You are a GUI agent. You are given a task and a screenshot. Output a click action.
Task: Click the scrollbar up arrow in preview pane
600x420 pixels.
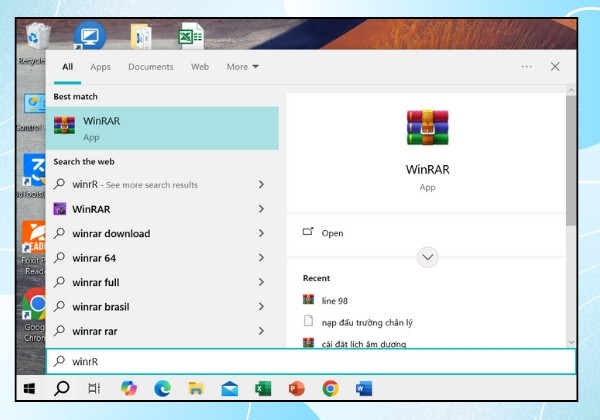pos(571,91)
